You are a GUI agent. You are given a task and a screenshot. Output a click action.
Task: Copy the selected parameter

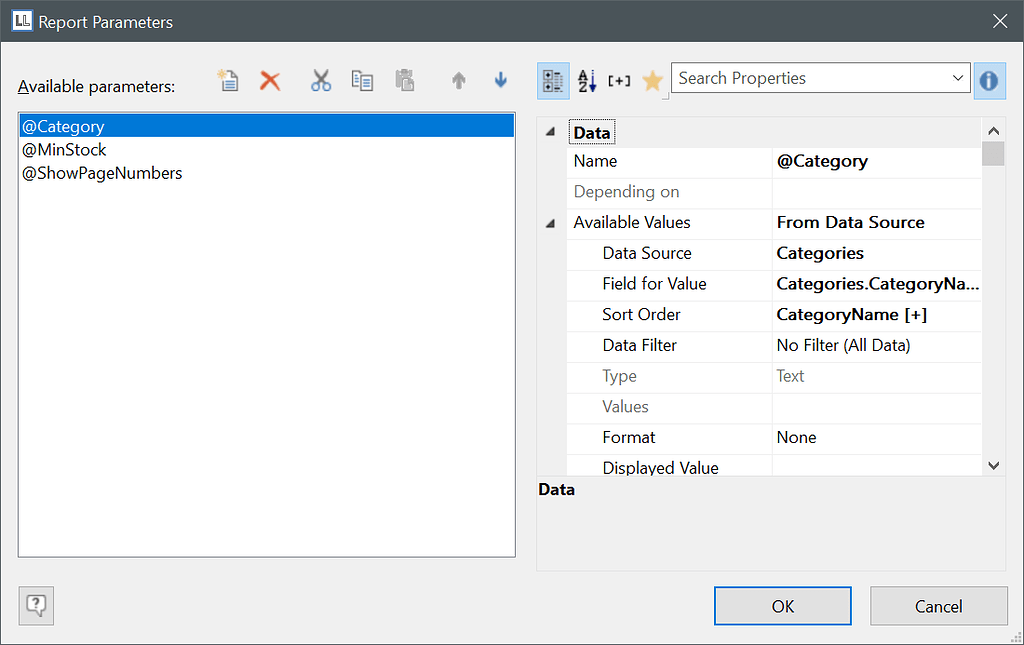tap(362, 80)
